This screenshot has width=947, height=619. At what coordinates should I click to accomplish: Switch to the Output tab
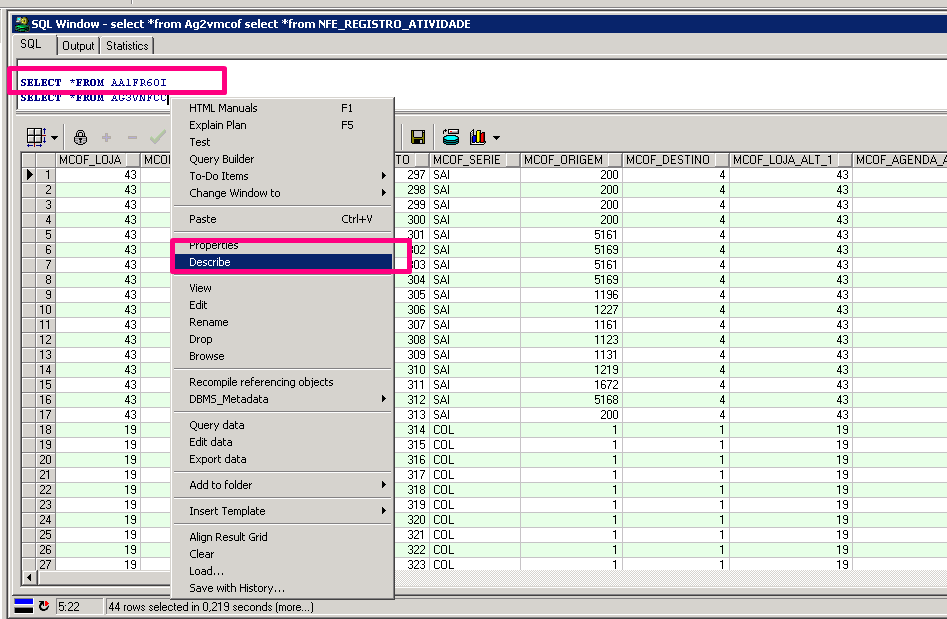click(x=78, y=46)
